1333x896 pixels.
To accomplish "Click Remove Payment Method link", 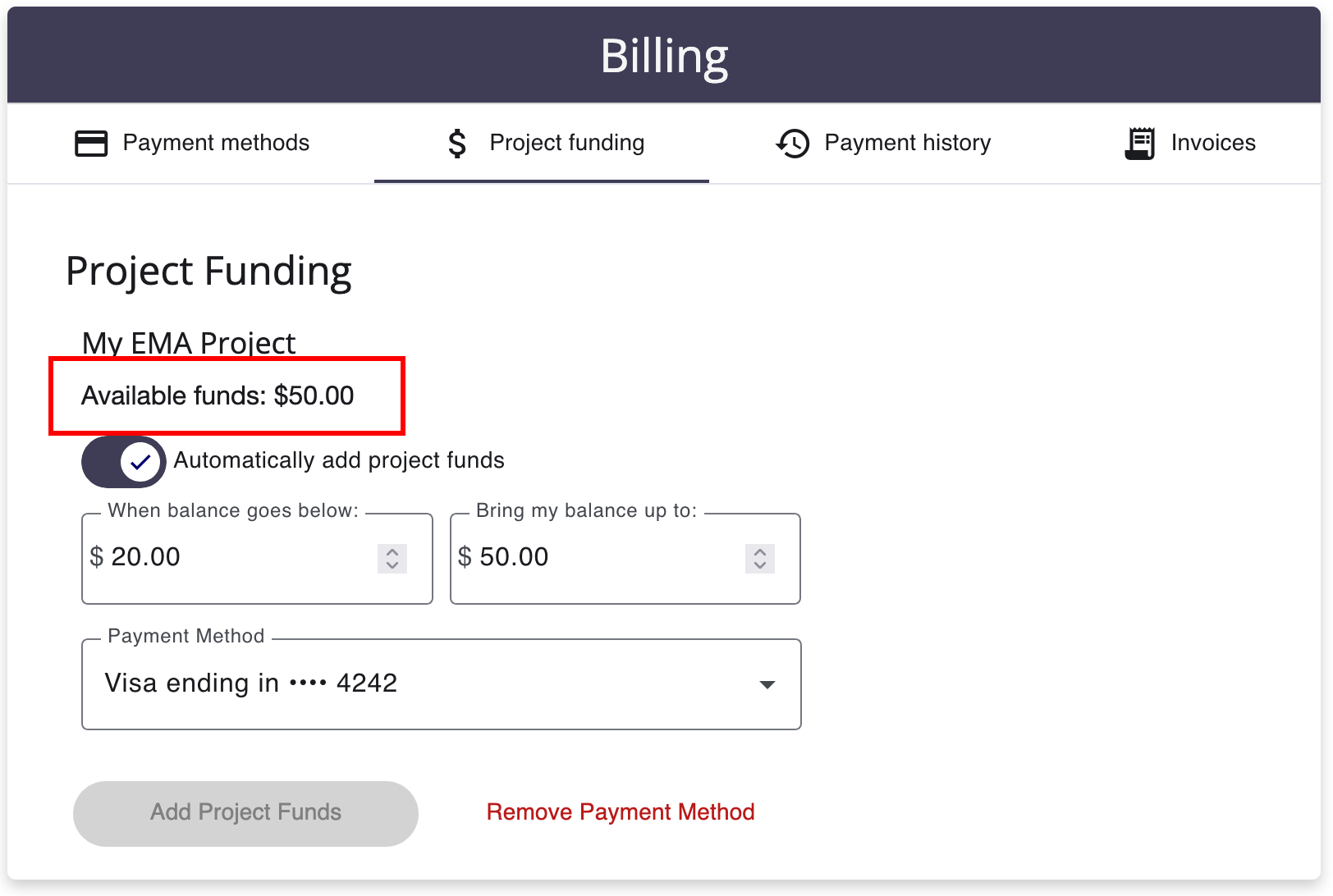I will pos(621,811).
